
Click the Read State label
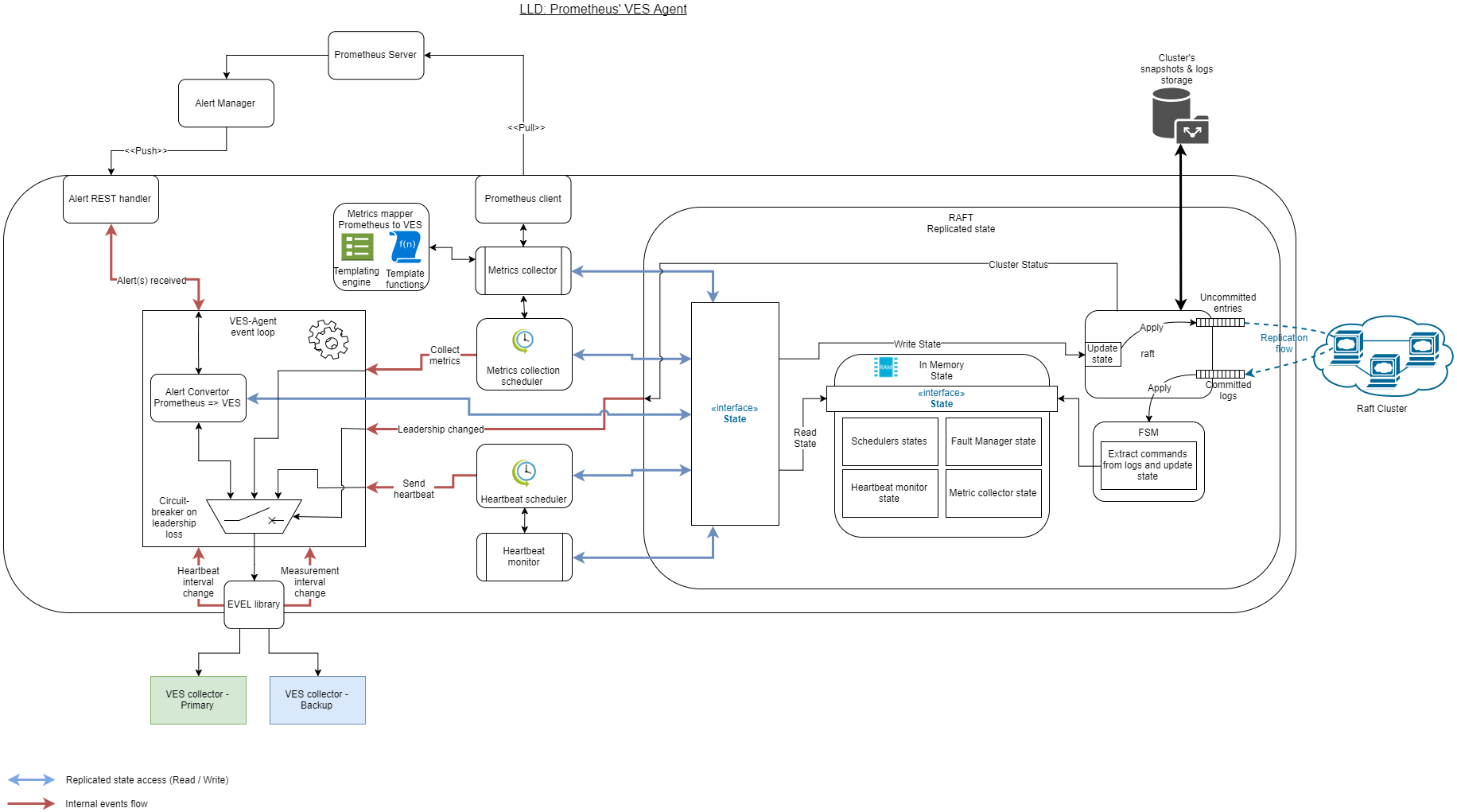[x=806, y=438]
